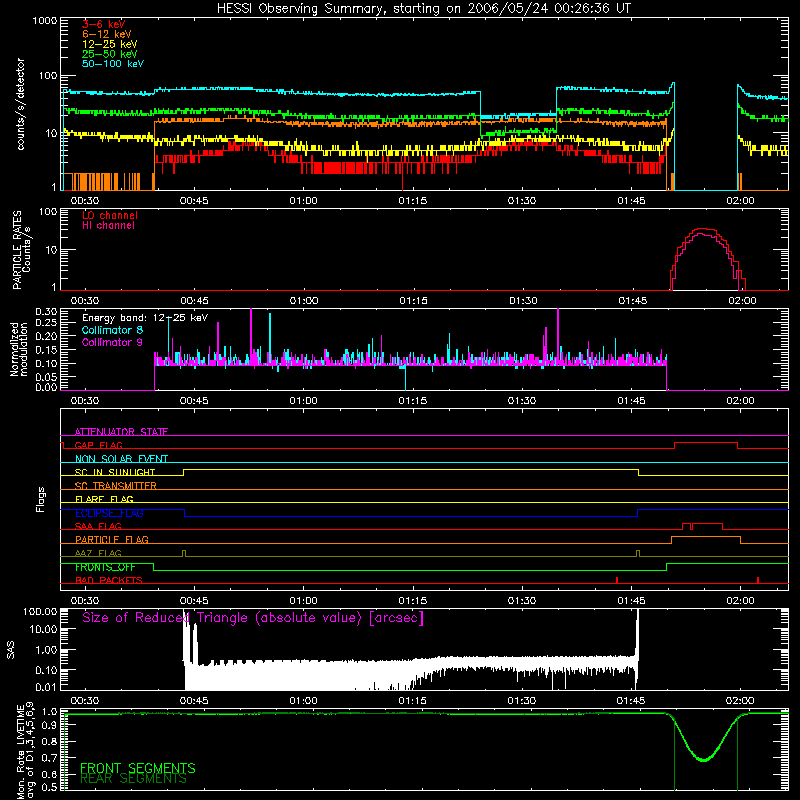800x800 pixels.
Task: Click the 25-50 keV legend label
Action: click(x=109, y=54)
